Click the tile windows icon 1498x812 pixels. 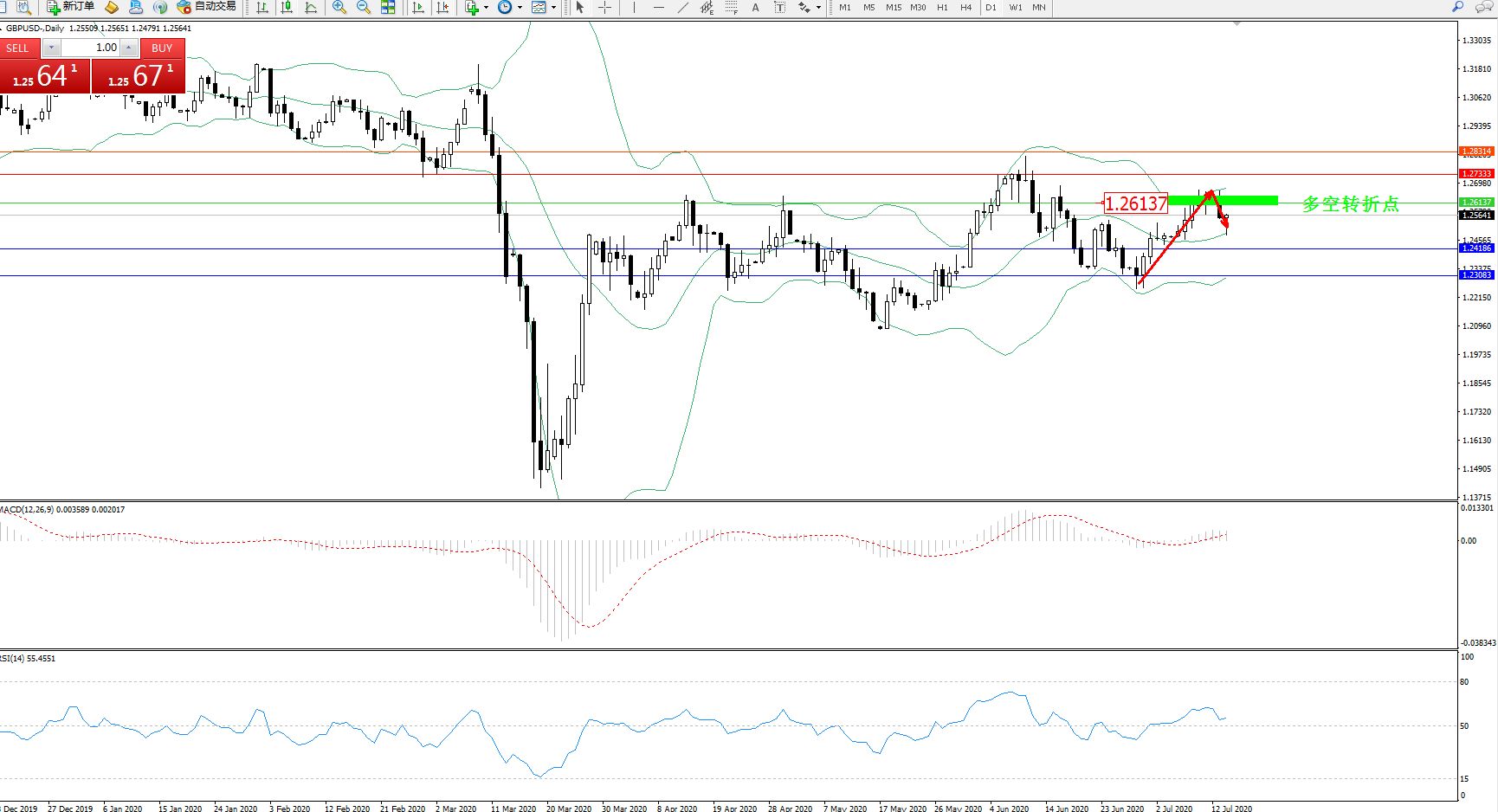coord(388,7)
